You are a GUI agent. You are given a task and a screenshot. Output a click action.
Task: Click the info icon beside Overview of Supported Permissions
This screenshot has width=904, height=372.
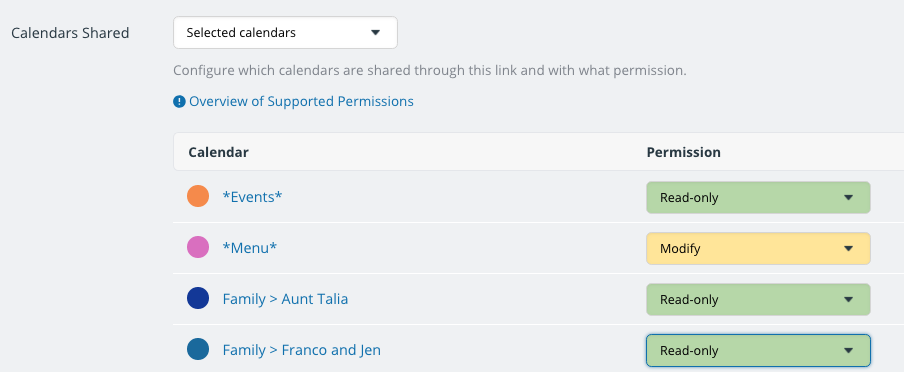pyautogui.click(x=179, y=102)
